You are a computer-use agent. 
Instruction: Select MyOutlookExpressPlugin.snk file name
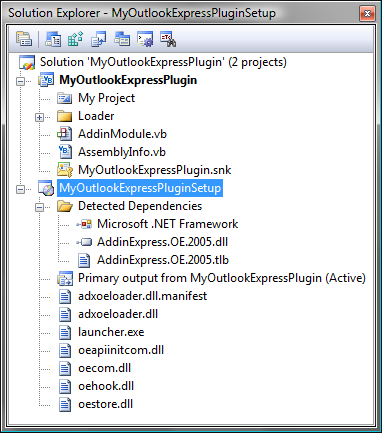tap(155, 170)
